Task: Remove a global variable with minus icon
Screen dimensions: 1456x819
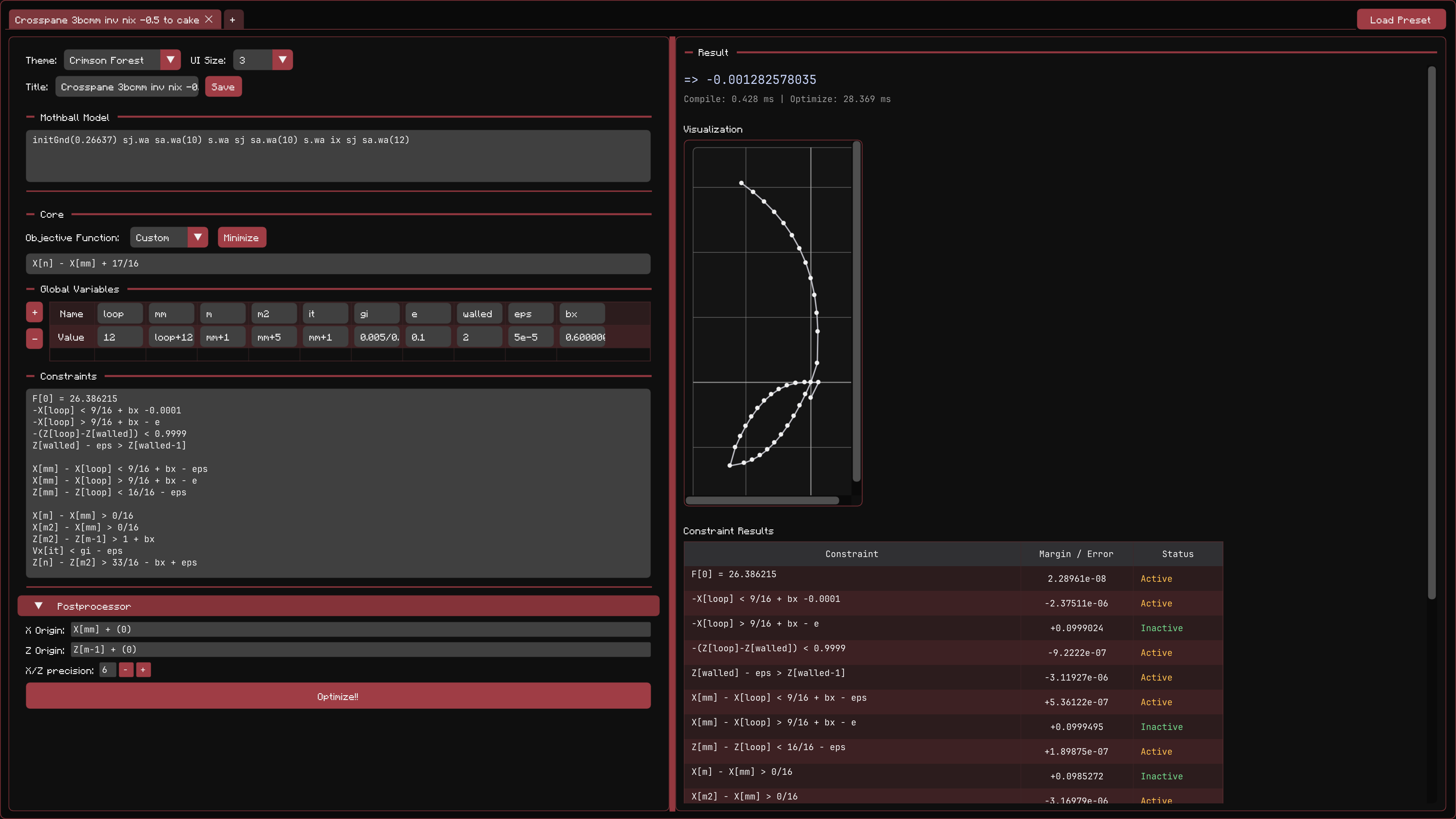Action: click(34, 339)
